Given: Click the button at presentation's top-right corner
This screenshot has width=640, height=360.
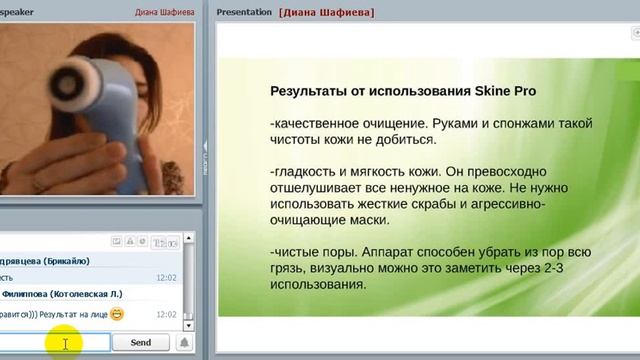Looking at the screenshot, I should [636, 33].
